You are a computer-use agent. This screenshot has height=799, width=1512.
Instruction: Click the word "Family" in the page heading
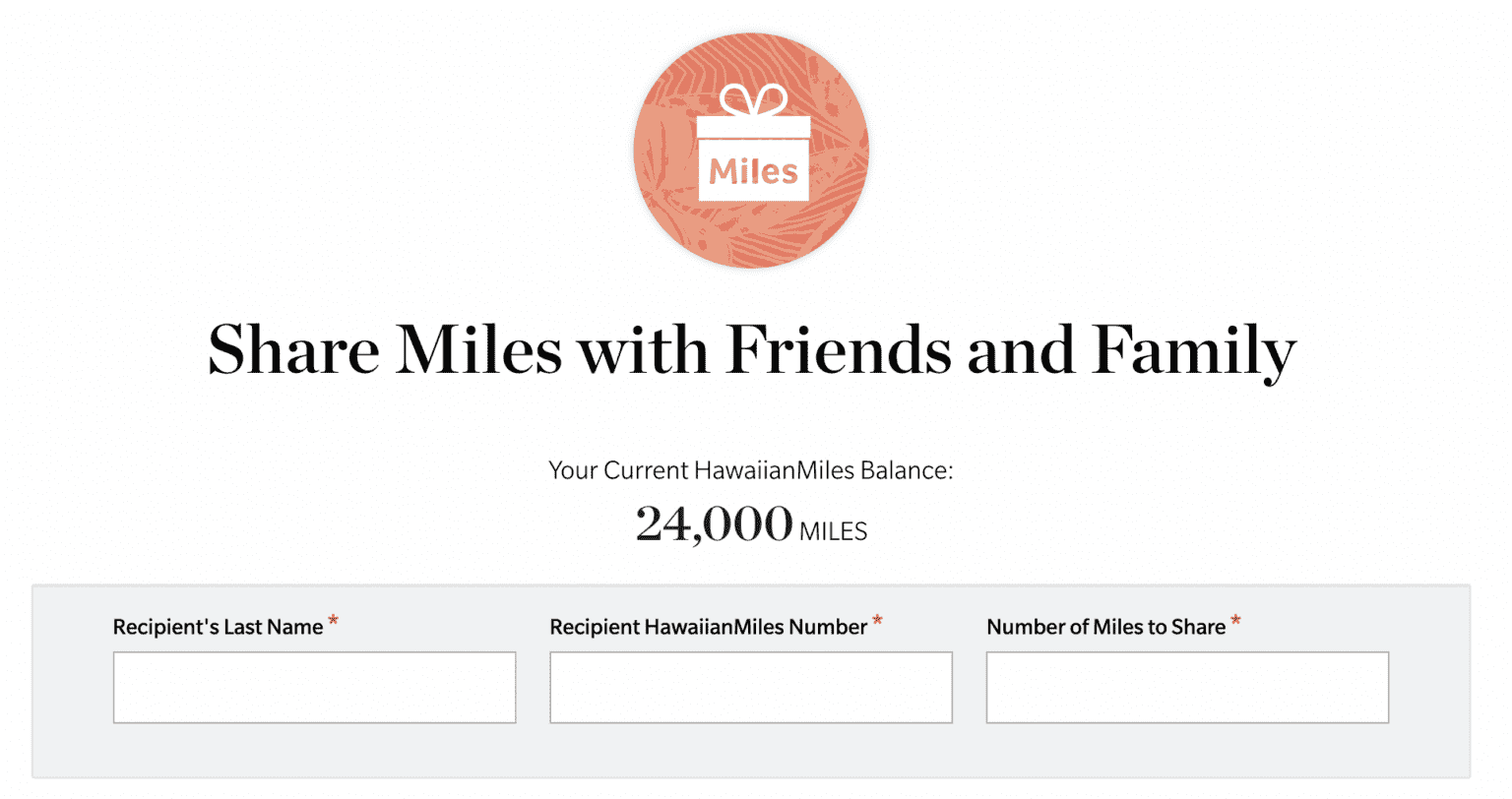pyautogui.click(x=1193, y=350)
